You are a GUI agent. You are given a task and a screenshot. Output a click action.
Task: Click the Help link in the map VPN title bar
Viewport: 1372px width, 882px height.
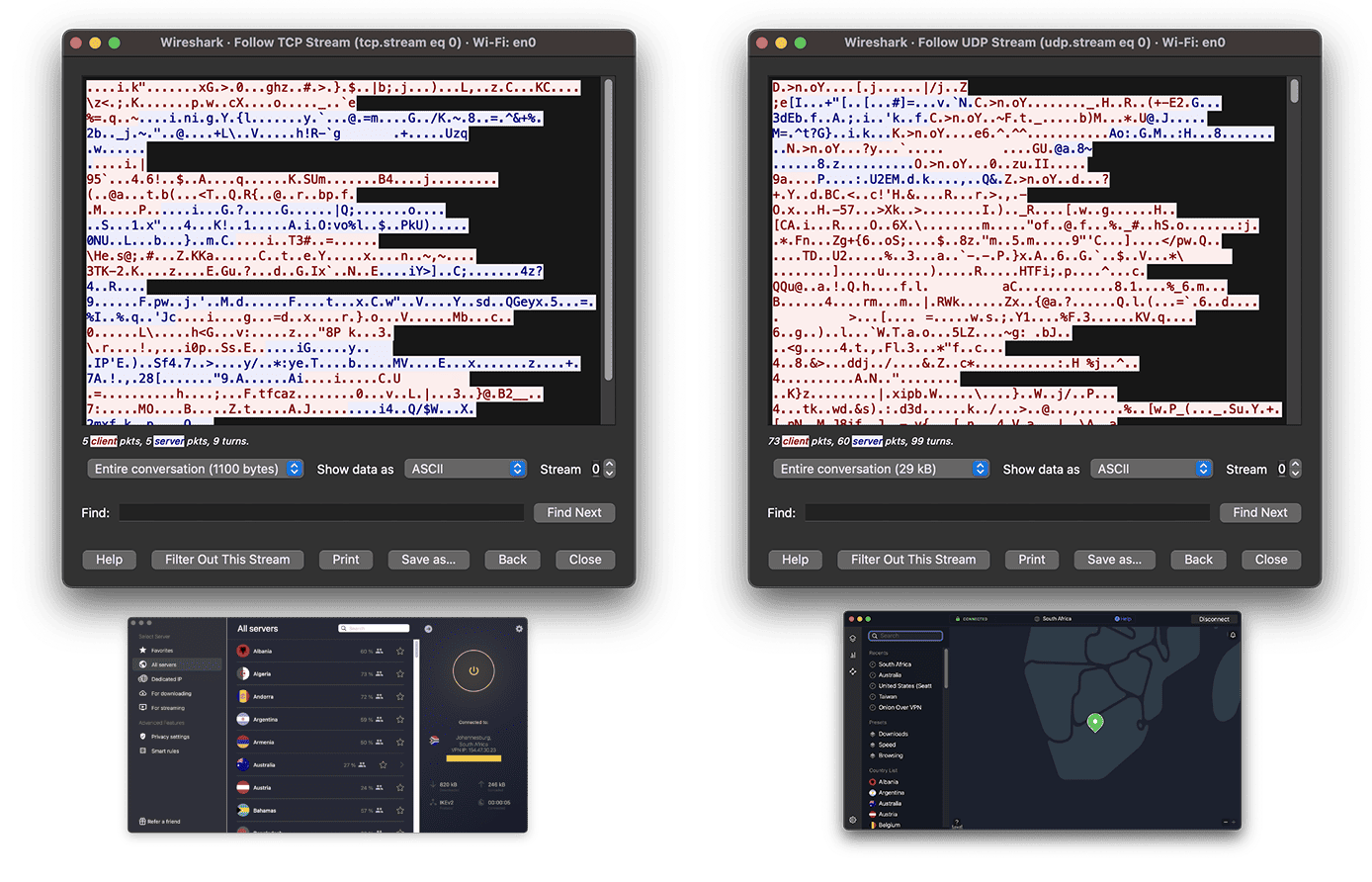point(1124,619)
